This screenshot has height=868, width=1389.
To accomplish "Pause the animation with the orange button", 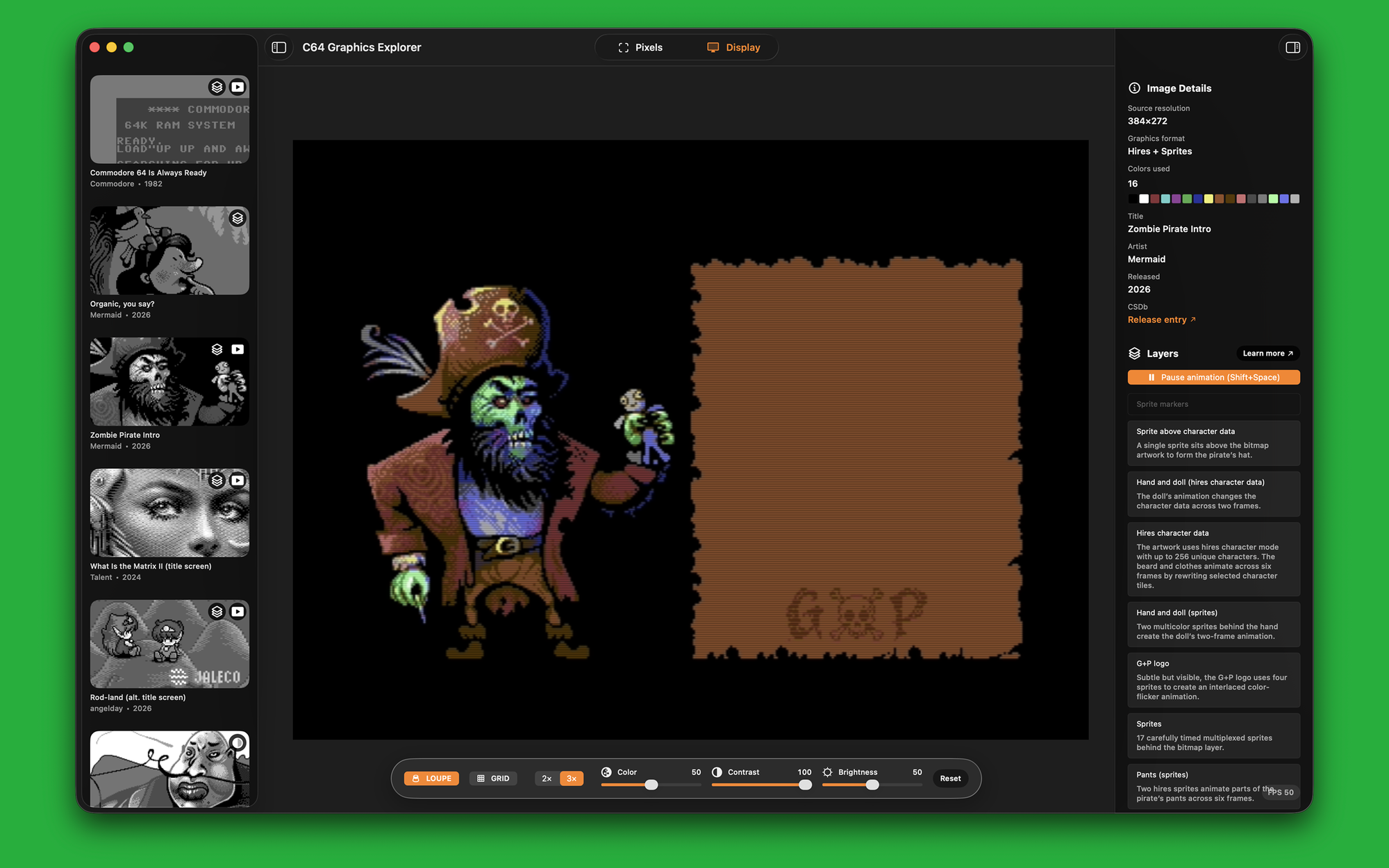I will tap(1213, 377).
